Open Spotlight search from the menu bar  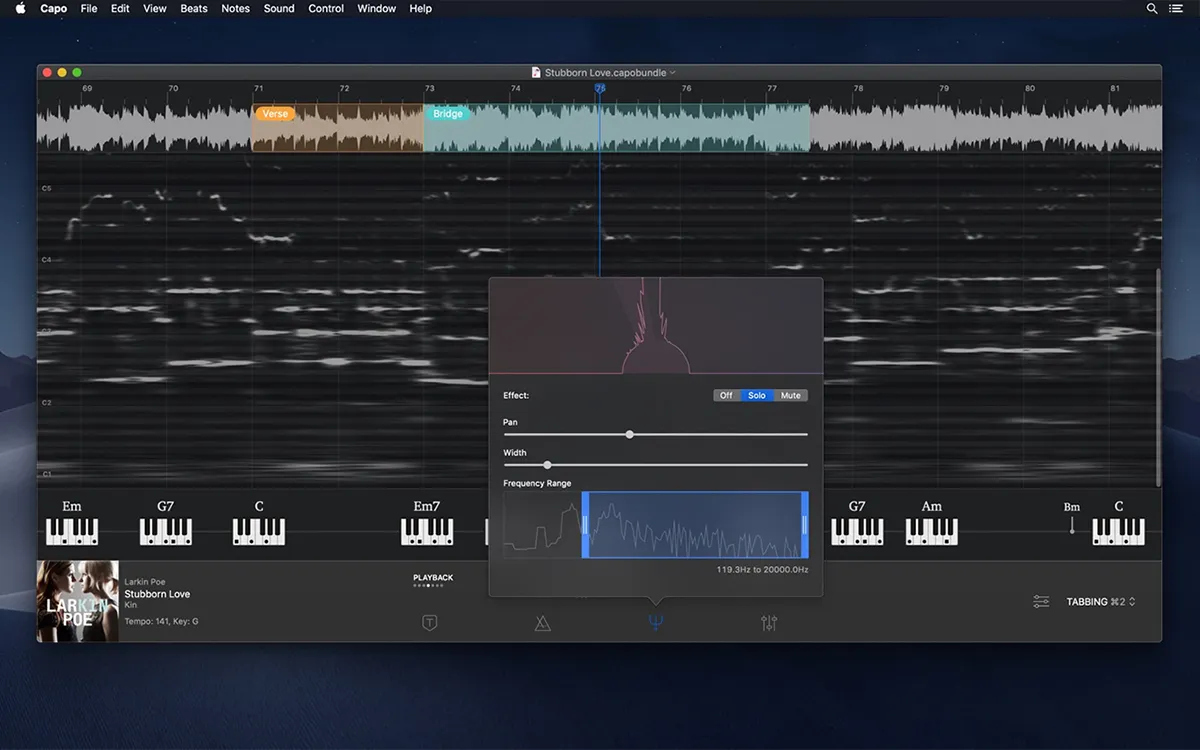(x=1152, y=8)
